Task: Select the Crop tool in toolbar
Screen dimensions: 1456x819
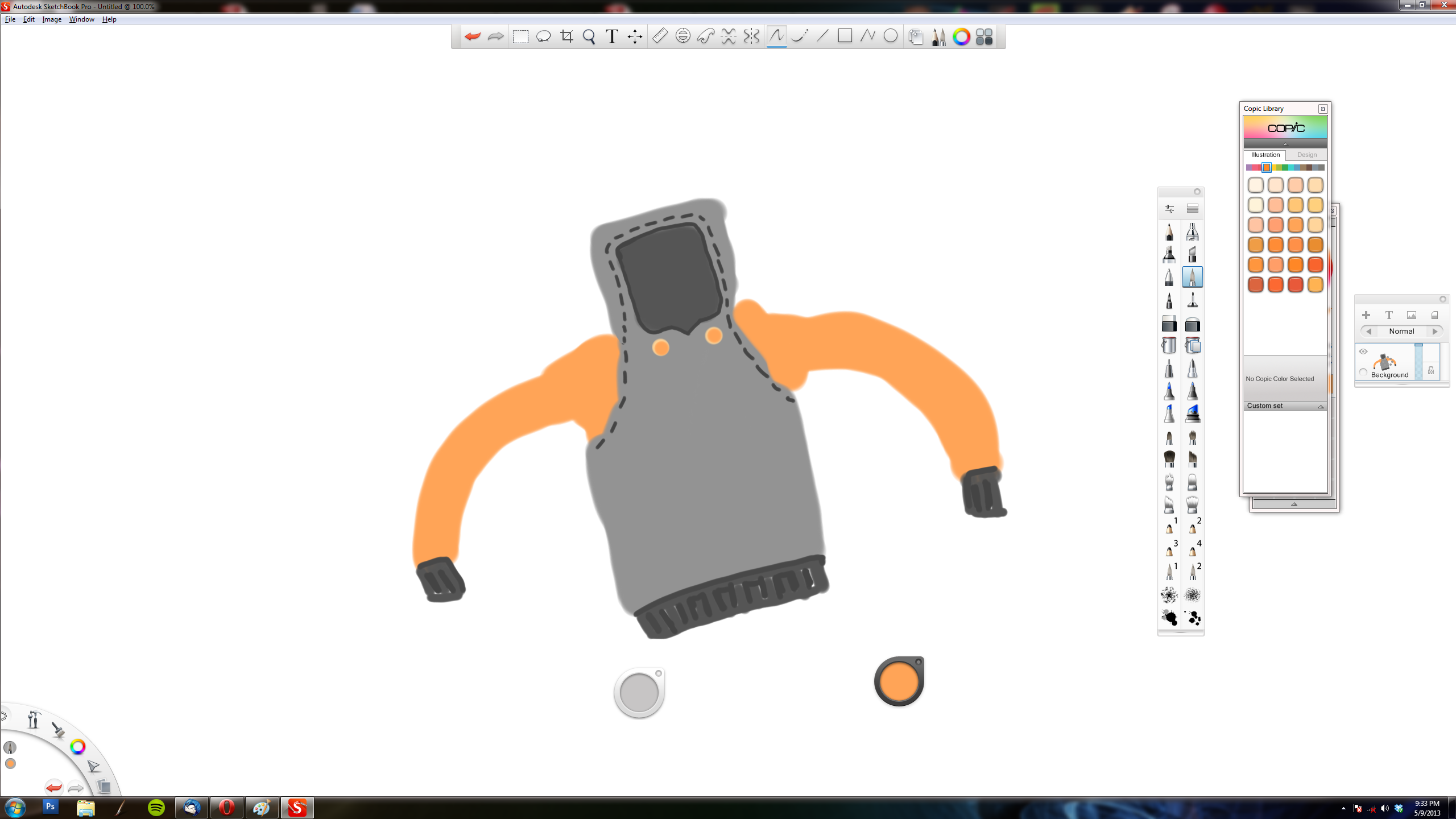Action: (566, 36)
